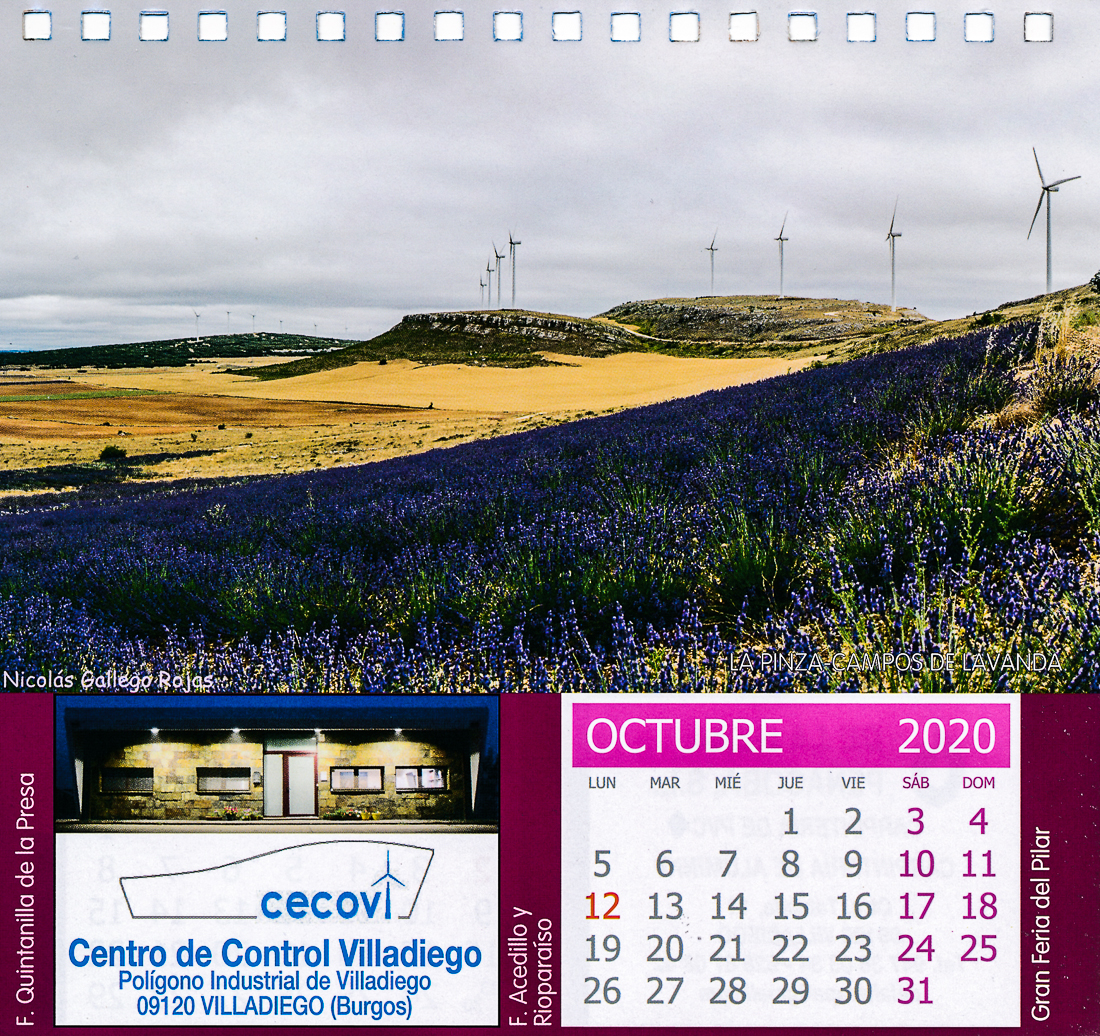Click the OCTUBRE month heading
Image resolution: width=1100 pixels, height=1036 pixels.
click(684, 736)
